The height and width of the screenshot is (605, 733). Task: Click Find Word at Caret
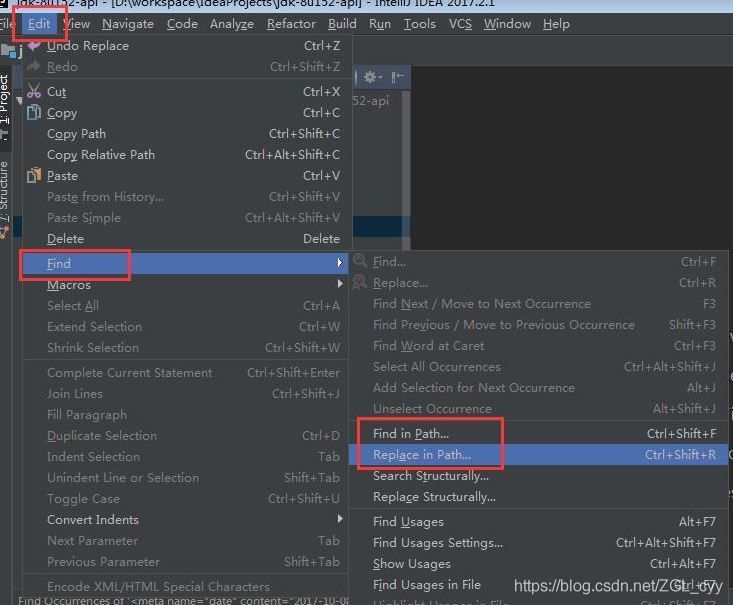tap(539, 346)
